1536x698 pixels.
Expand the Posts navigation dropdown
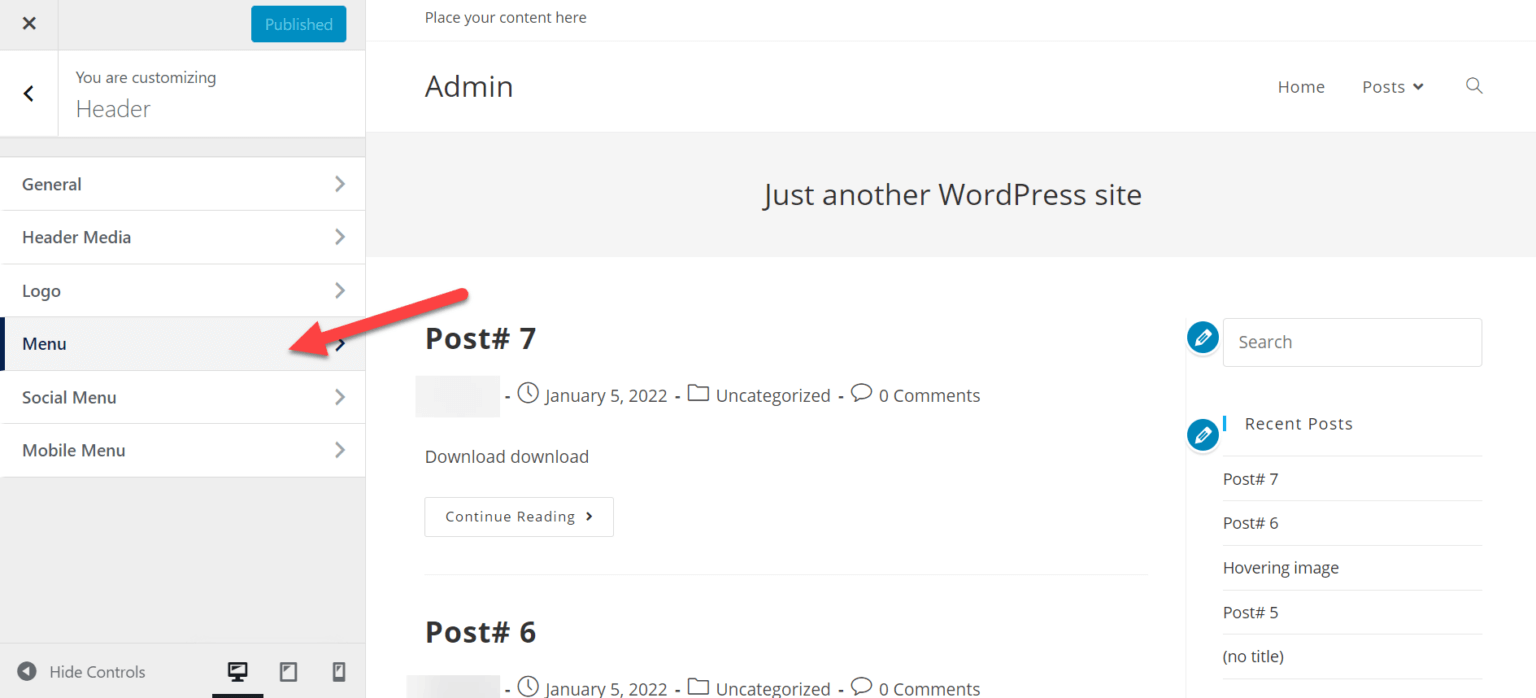coord(1392,86)
